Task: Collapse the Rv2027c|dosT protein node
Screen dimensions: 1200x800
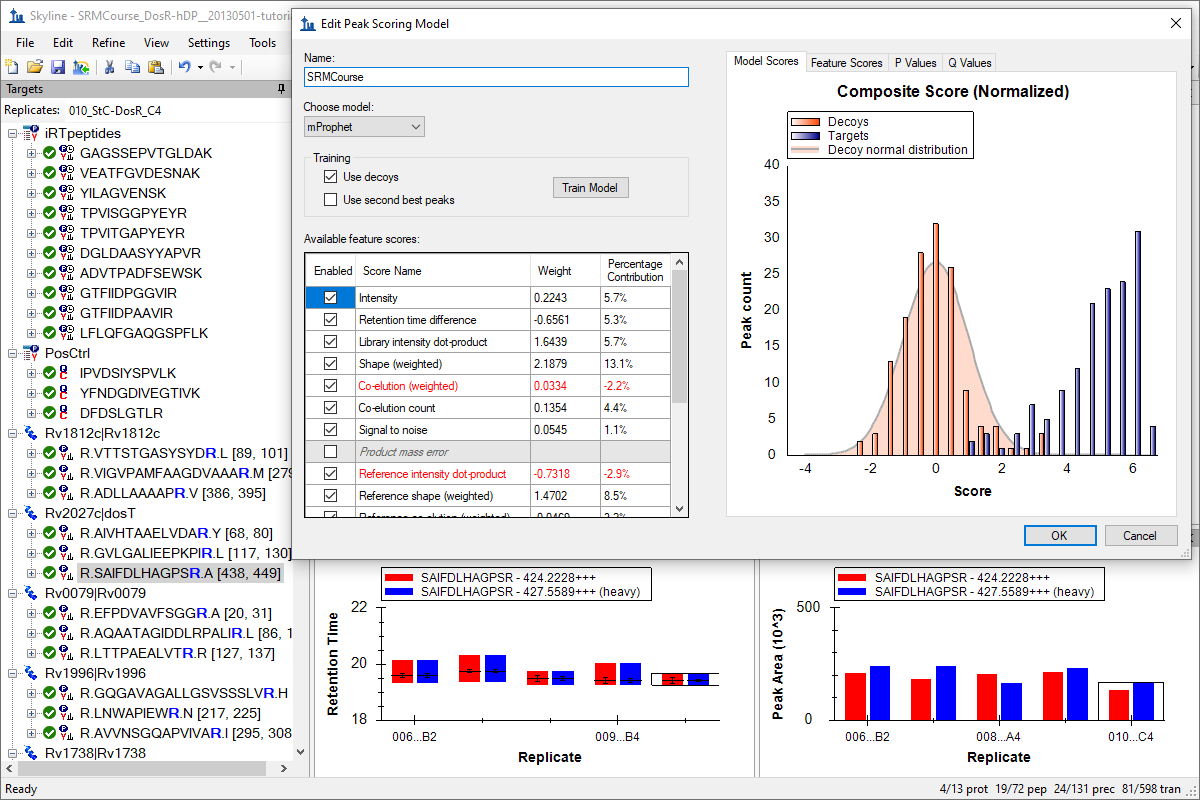Action: tap(13, 513)
